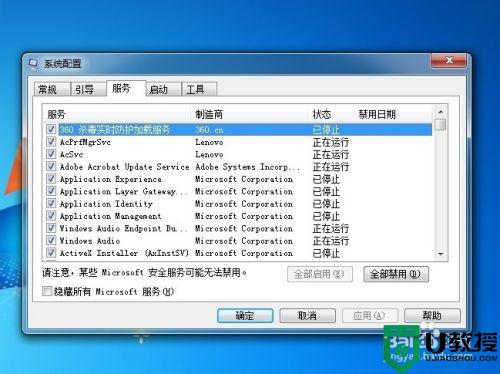Uncheck Application Identity service checkbox
The height and width of the screenshot is (374, 500).
click(x=51, y=203)
